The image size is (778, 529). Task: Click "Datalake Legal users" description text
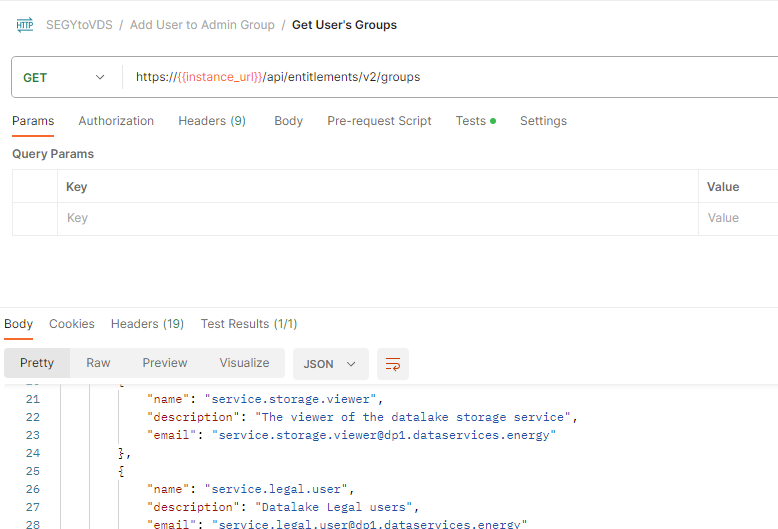click(x=334, y=507)
